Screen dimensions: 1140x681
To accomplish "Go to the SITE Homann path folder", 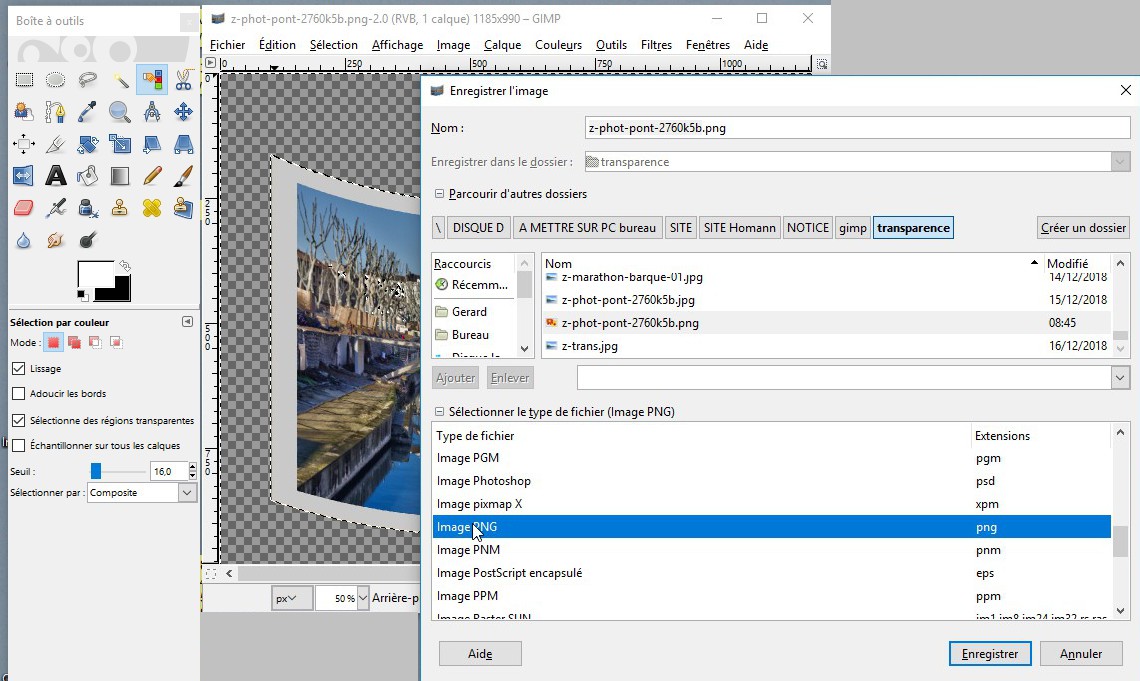I will (739, 227).
